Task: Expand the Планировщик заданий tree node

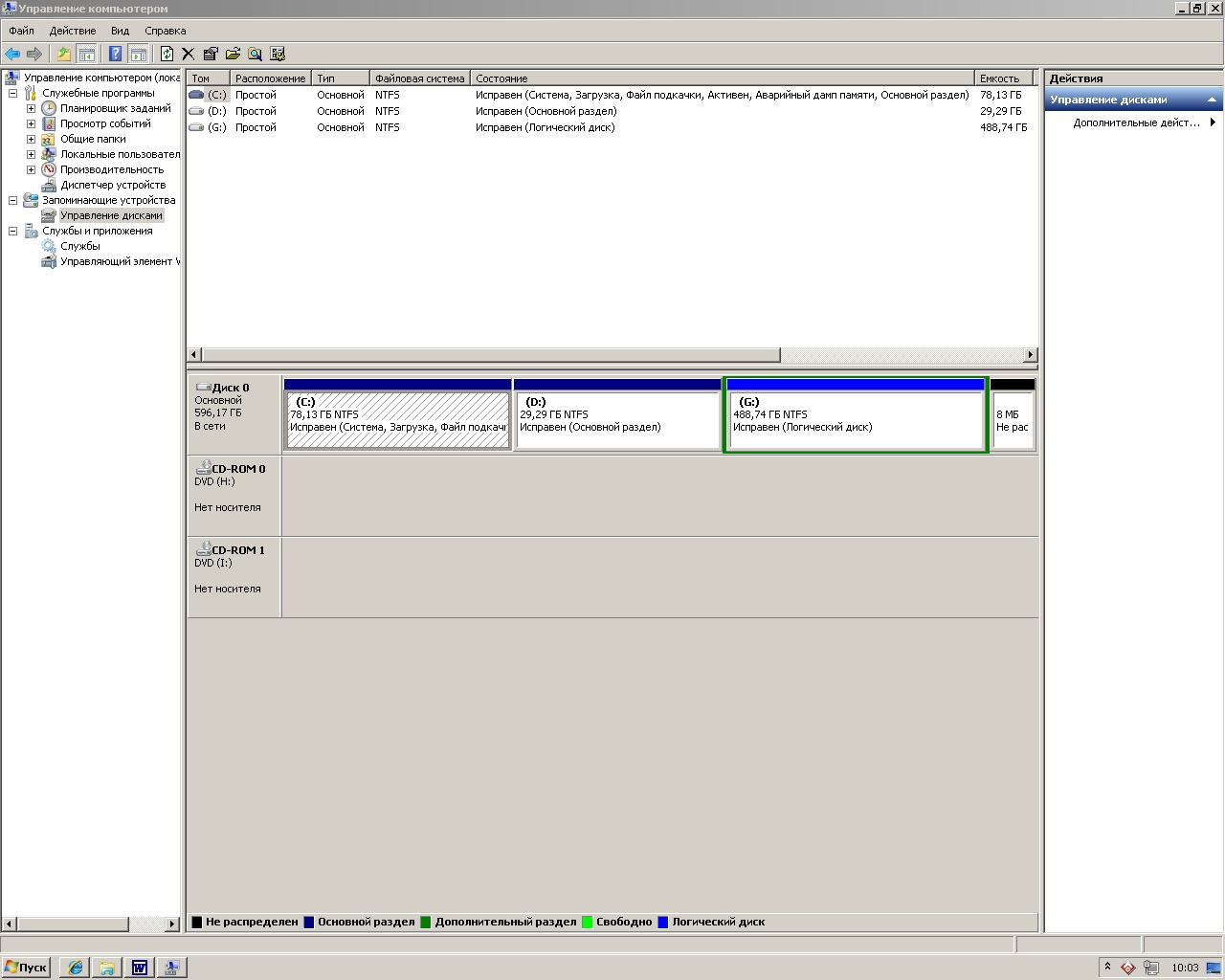Action: click(31, 108)
